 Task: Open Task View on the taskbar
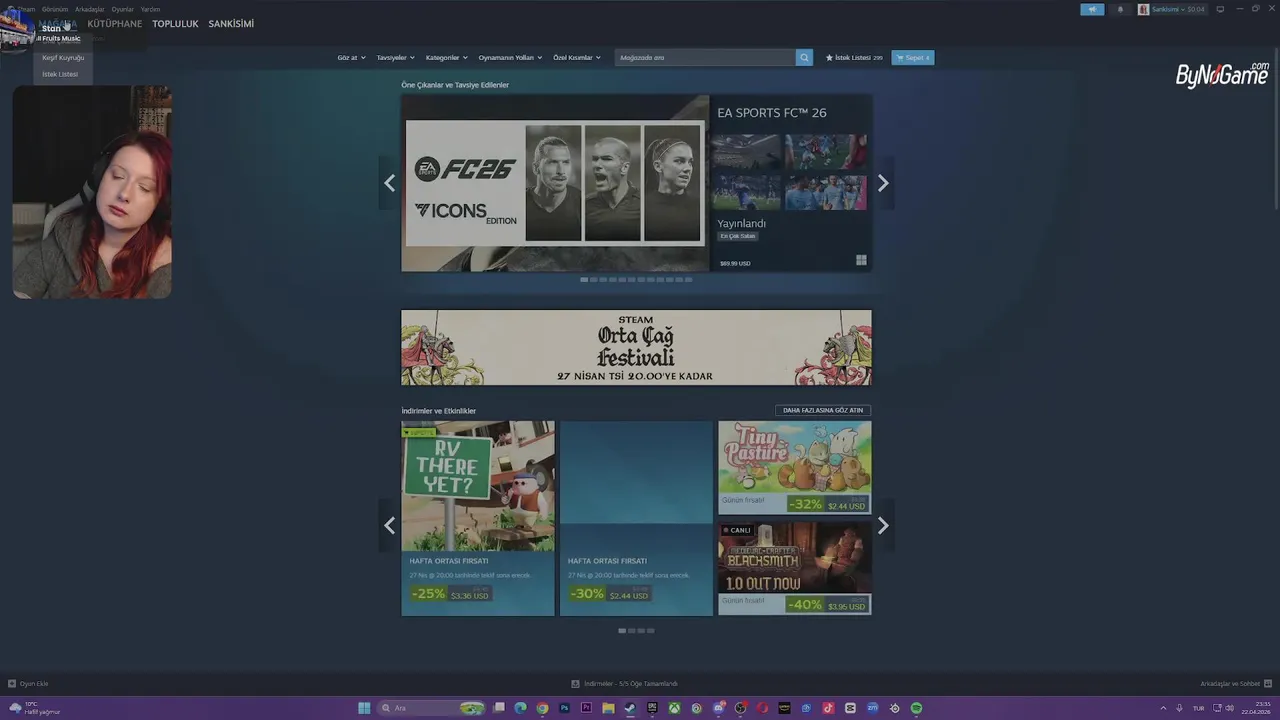(499, 708)
